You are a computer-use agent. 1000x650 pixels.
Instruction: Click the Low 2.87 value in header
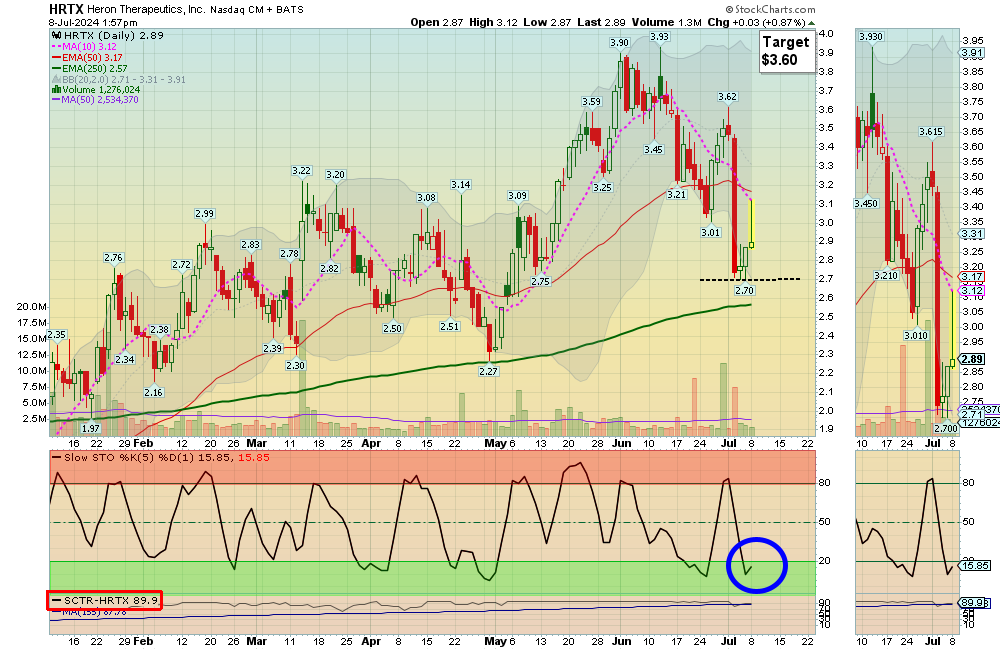click(547, 22)
